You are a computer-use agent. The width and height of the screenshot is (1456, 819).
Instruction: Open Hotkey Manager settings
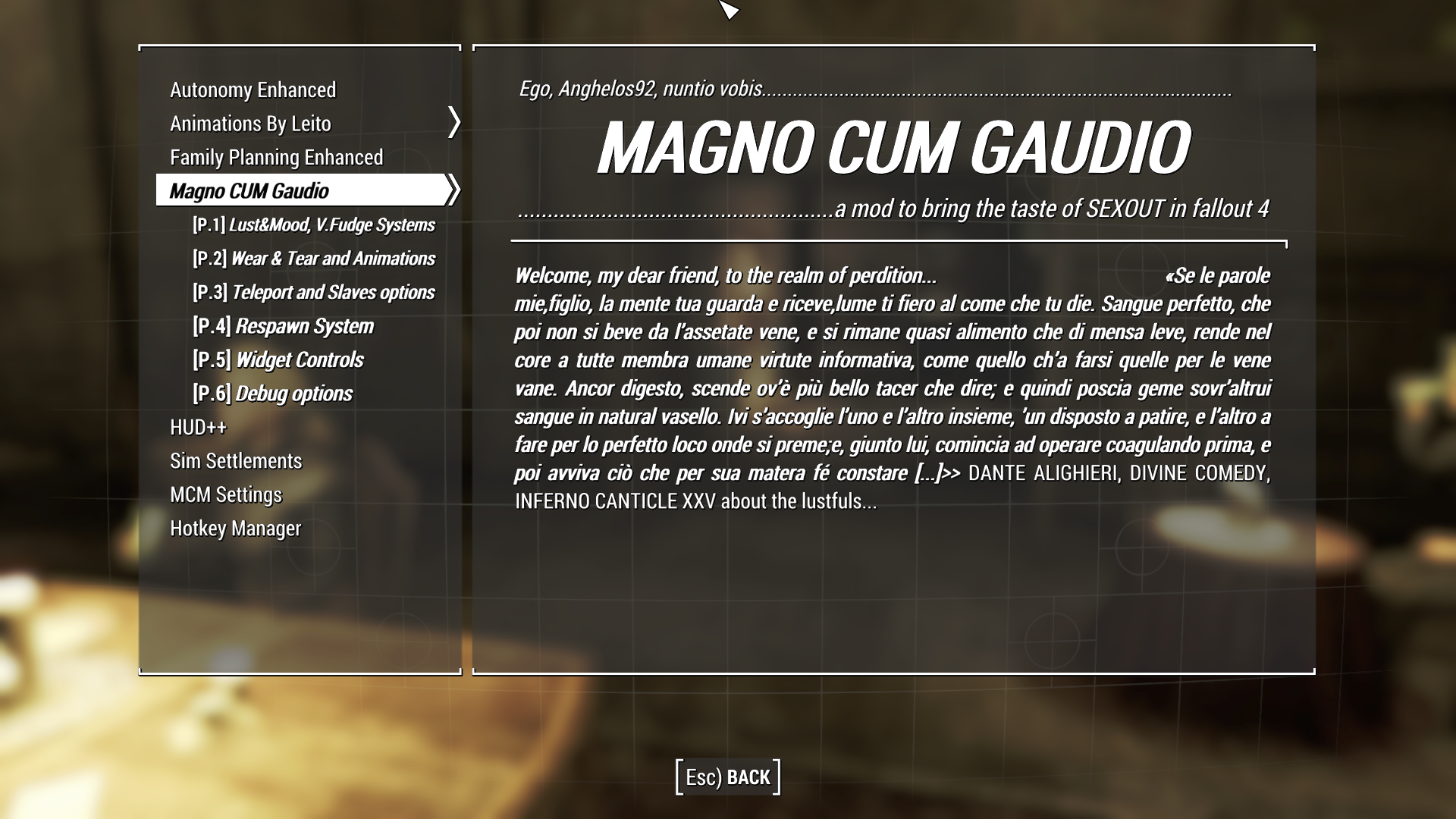tap(235, 528)
